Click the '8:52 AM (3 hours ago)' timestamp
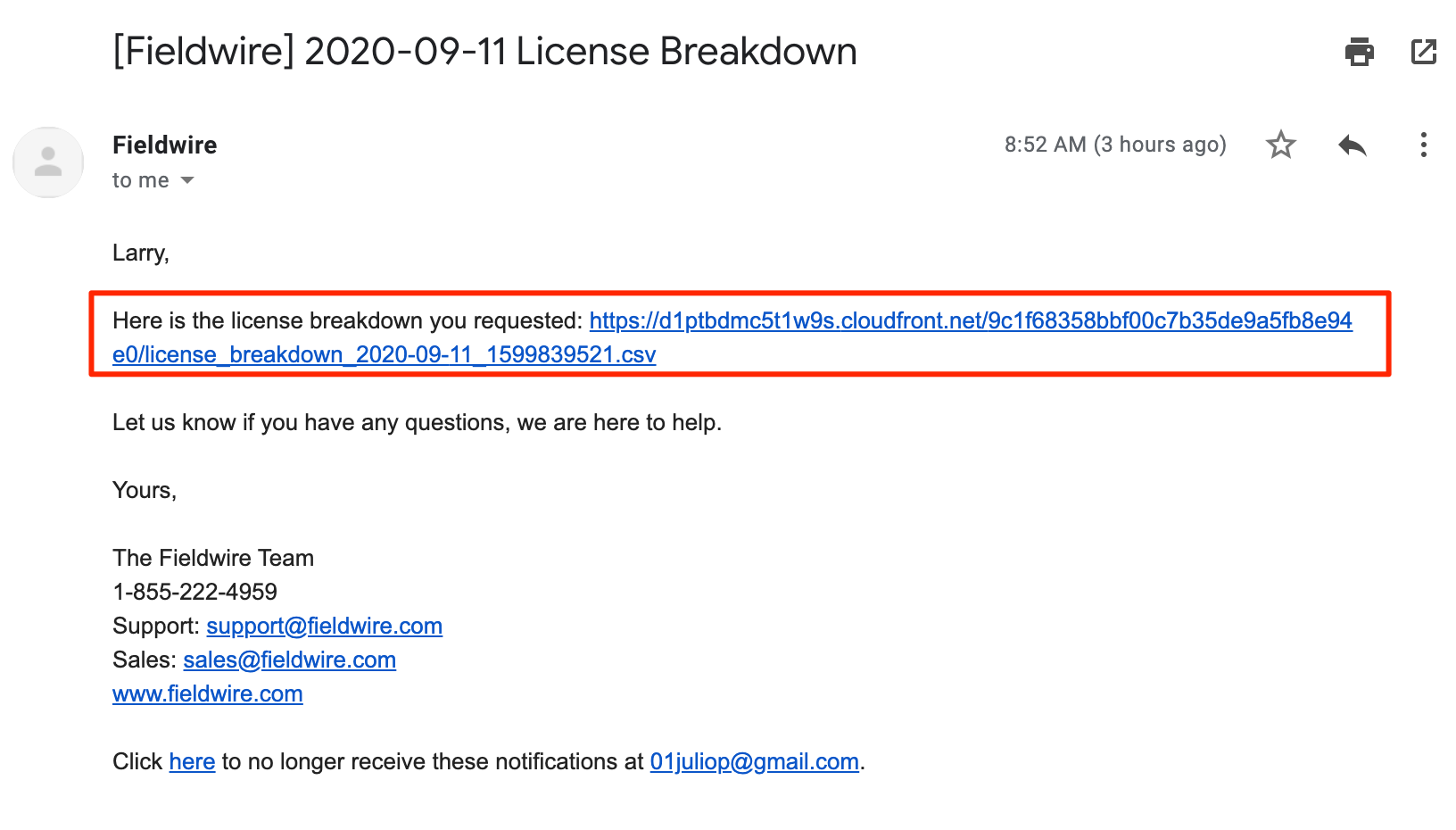 [x=1115, y=145]
